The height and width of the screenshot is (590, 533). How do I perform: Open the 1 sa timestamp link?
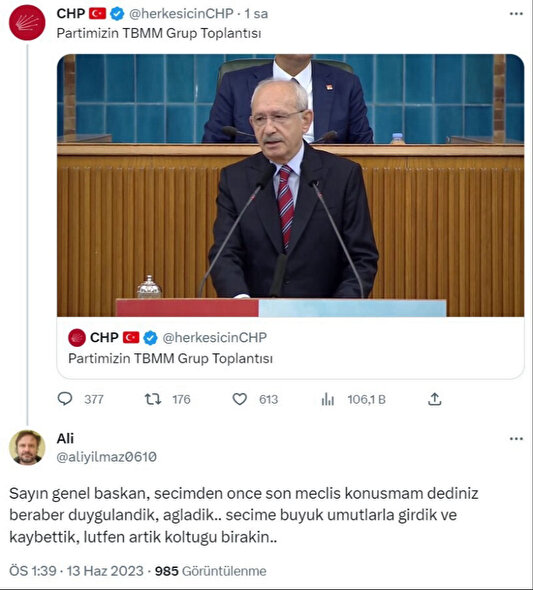pyautogui.click(x=256, y=14)
